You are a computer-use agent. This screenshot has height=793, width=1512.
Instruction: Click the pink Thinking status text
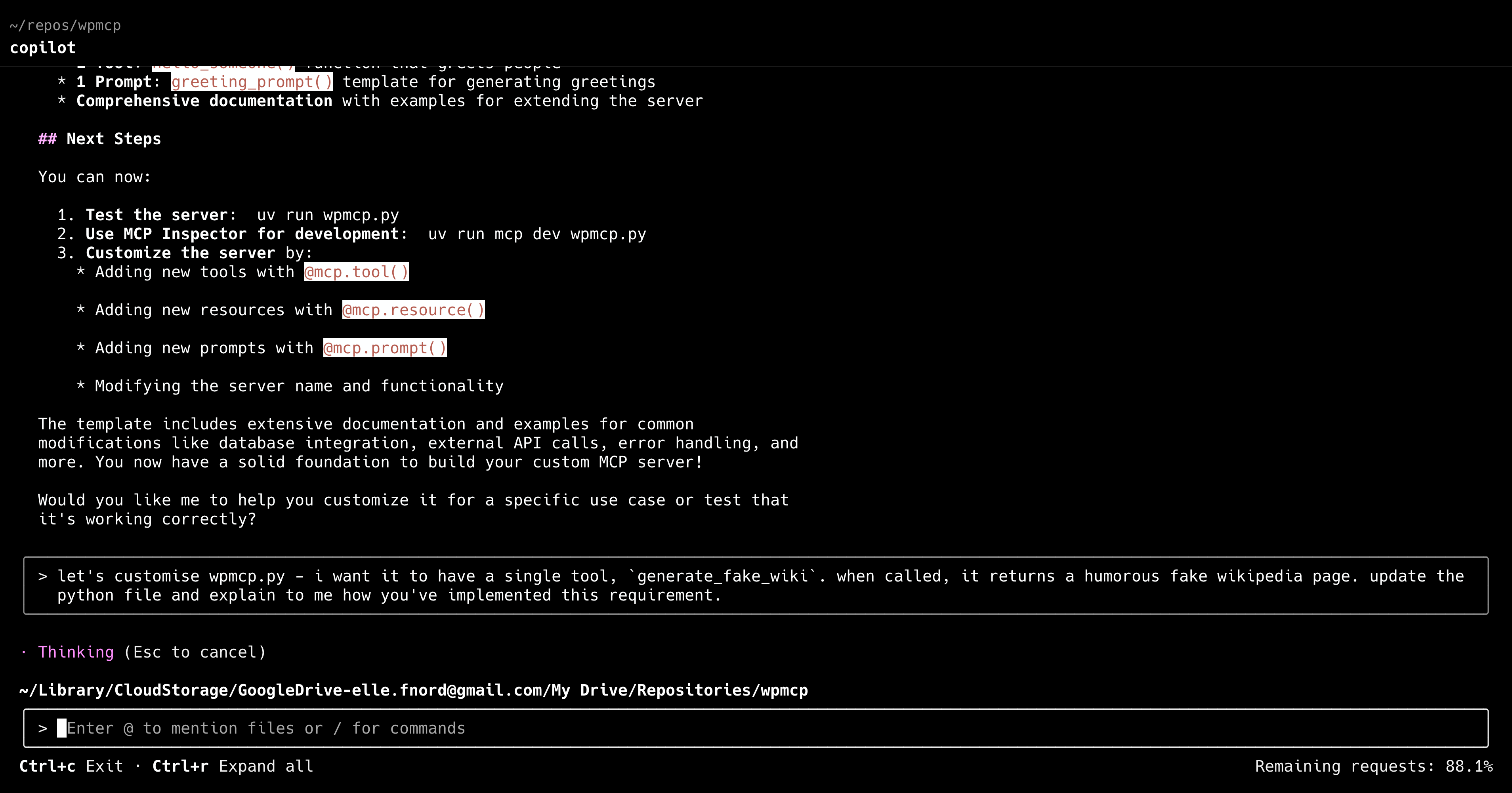point(76,652)
